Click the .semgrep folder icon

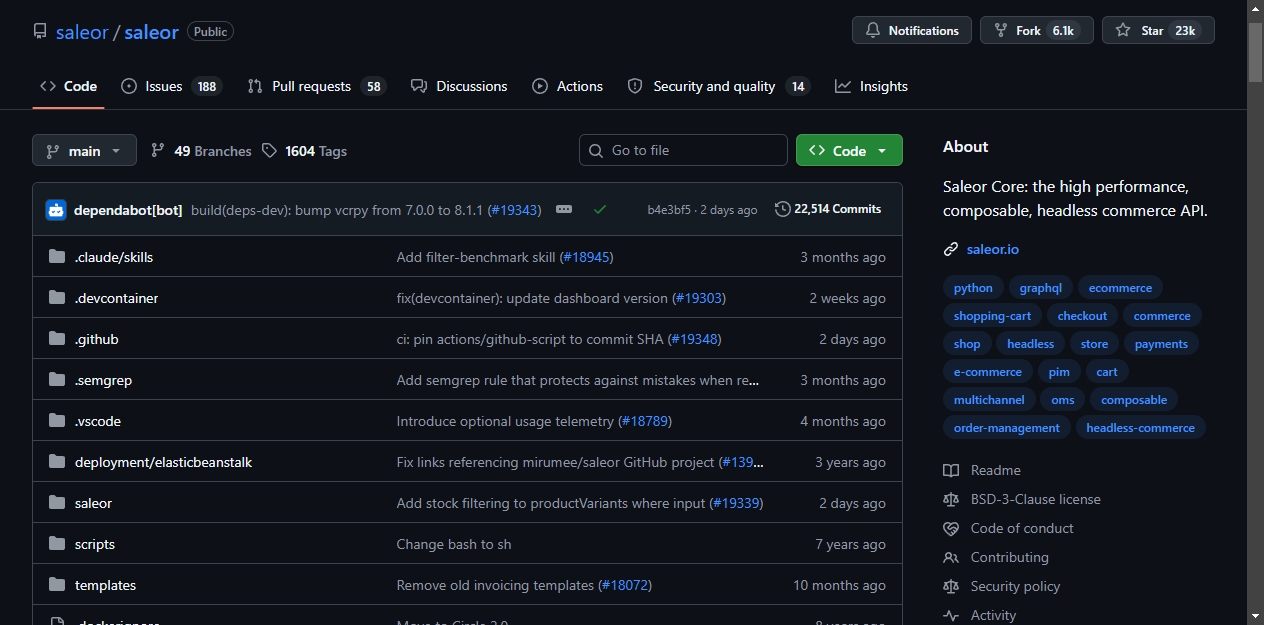click(57, 380)
